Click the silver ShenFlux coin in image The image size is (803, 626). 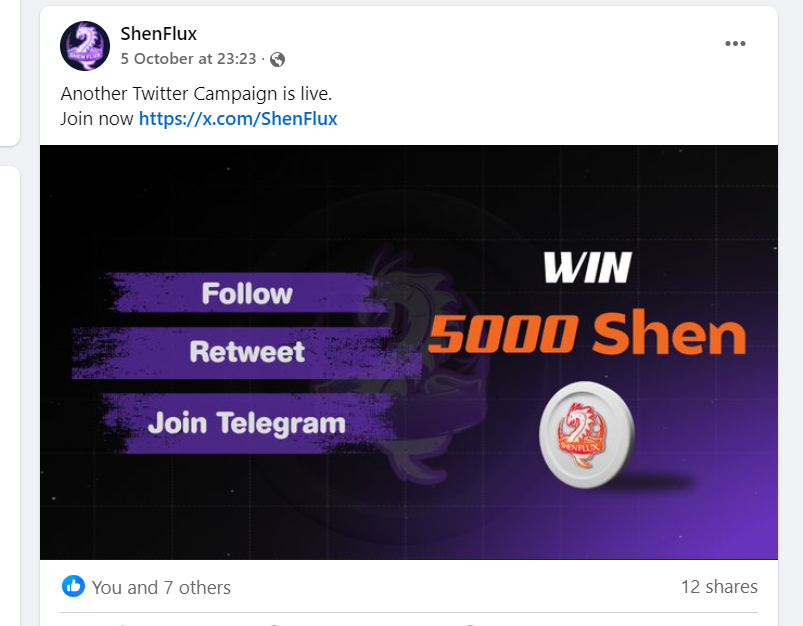click(586, 435)
